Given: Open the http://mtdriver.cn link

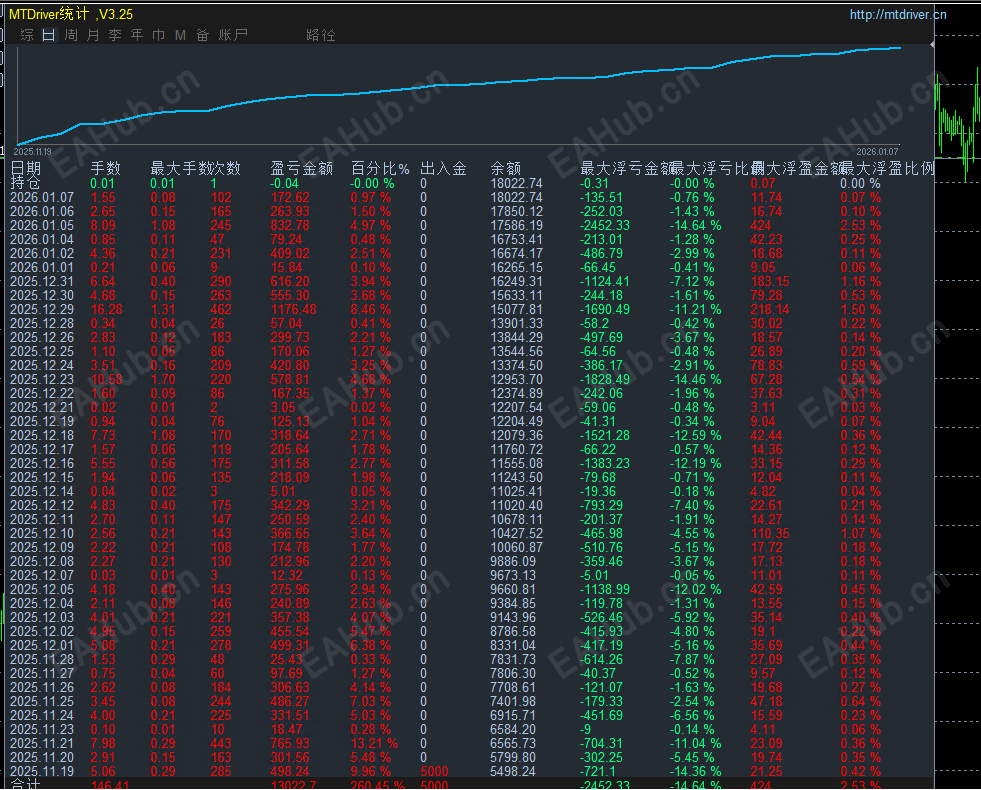Looking at the screenshot, I should pos(897,14).
